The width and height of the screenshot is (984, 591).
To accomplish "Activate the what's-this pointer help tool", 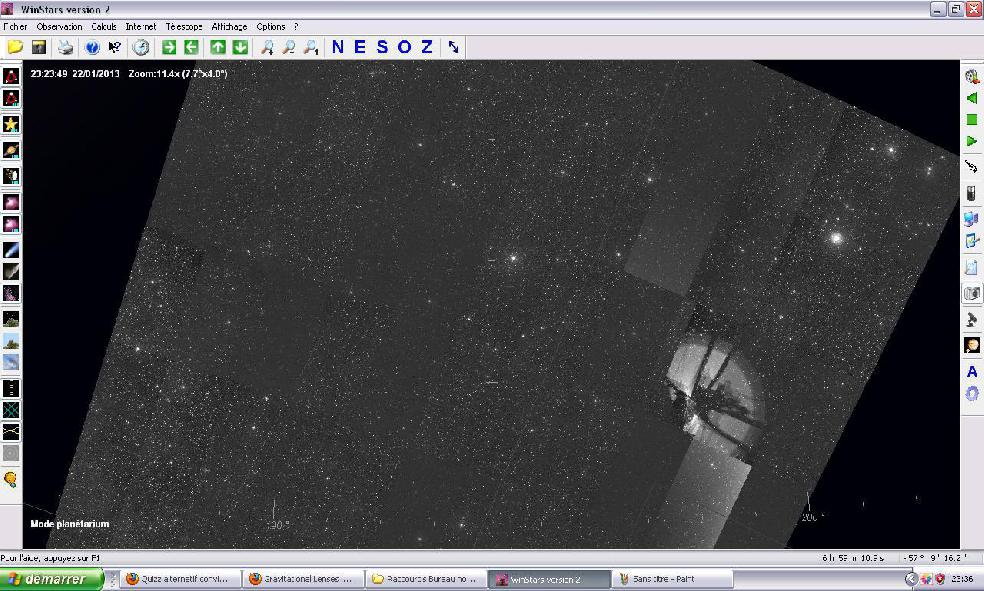I will coord(114,47).
